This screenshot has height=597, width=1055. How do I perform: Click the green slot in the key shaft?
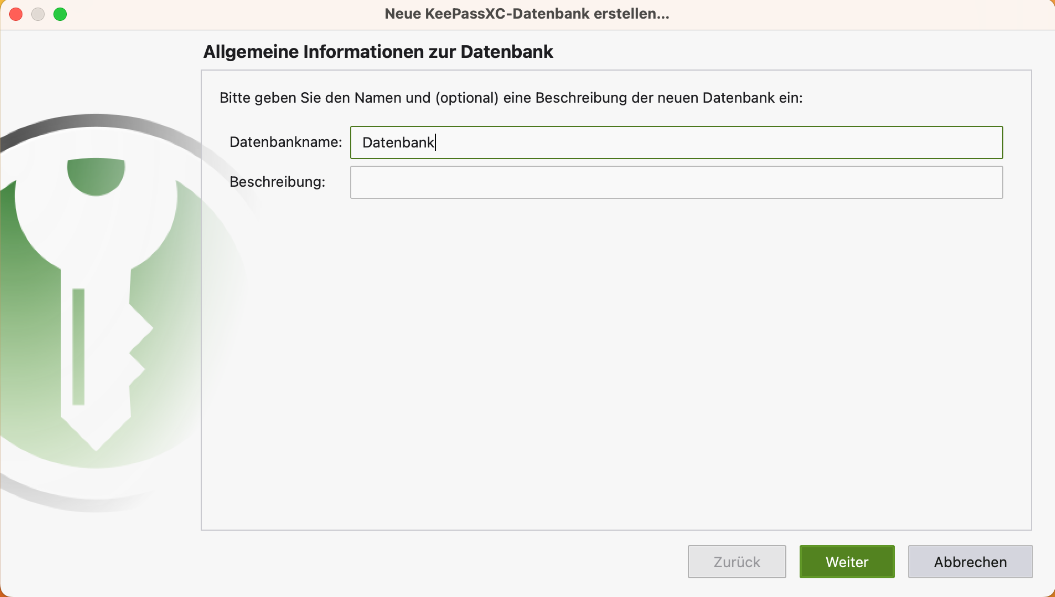point(78,345)
